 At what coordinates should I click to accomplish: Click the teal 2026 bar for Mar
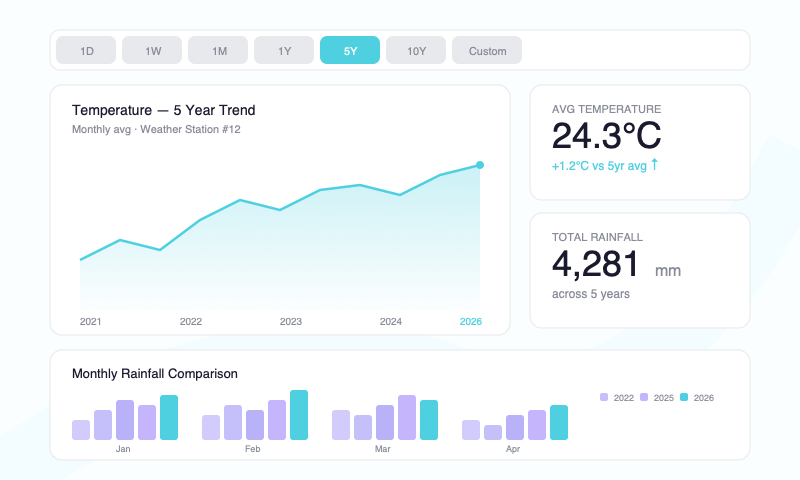click(429, 420)
